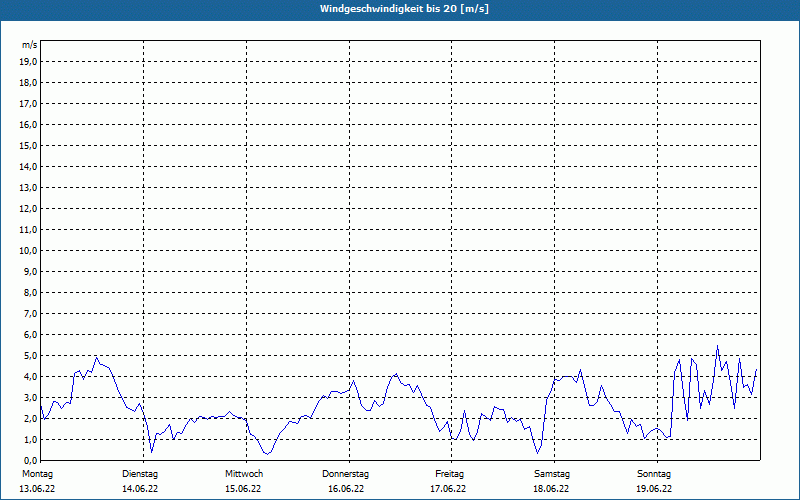
Task: Select the 16,0 axis label
Action: 28,124
